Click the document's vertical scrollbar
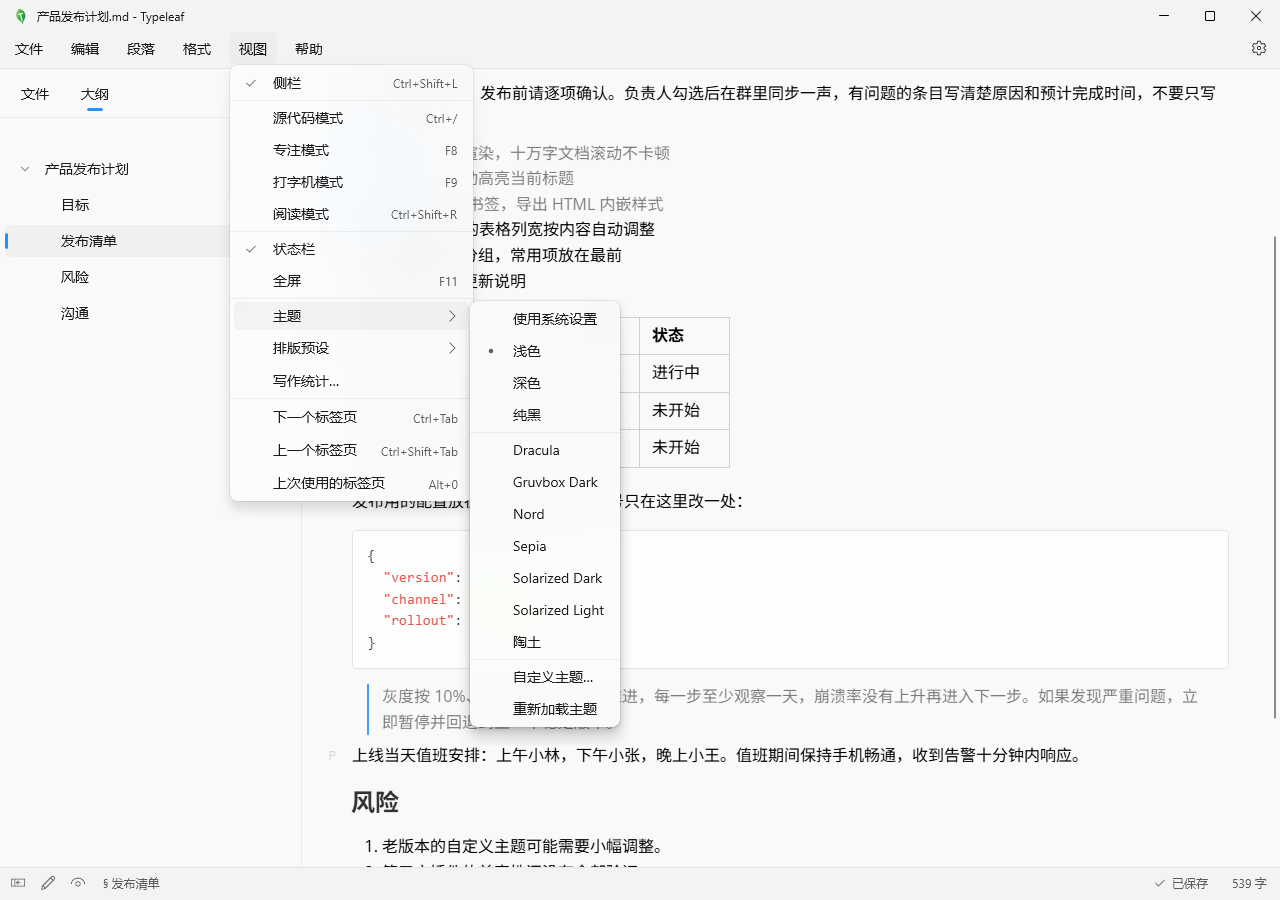 point(1274,476)
